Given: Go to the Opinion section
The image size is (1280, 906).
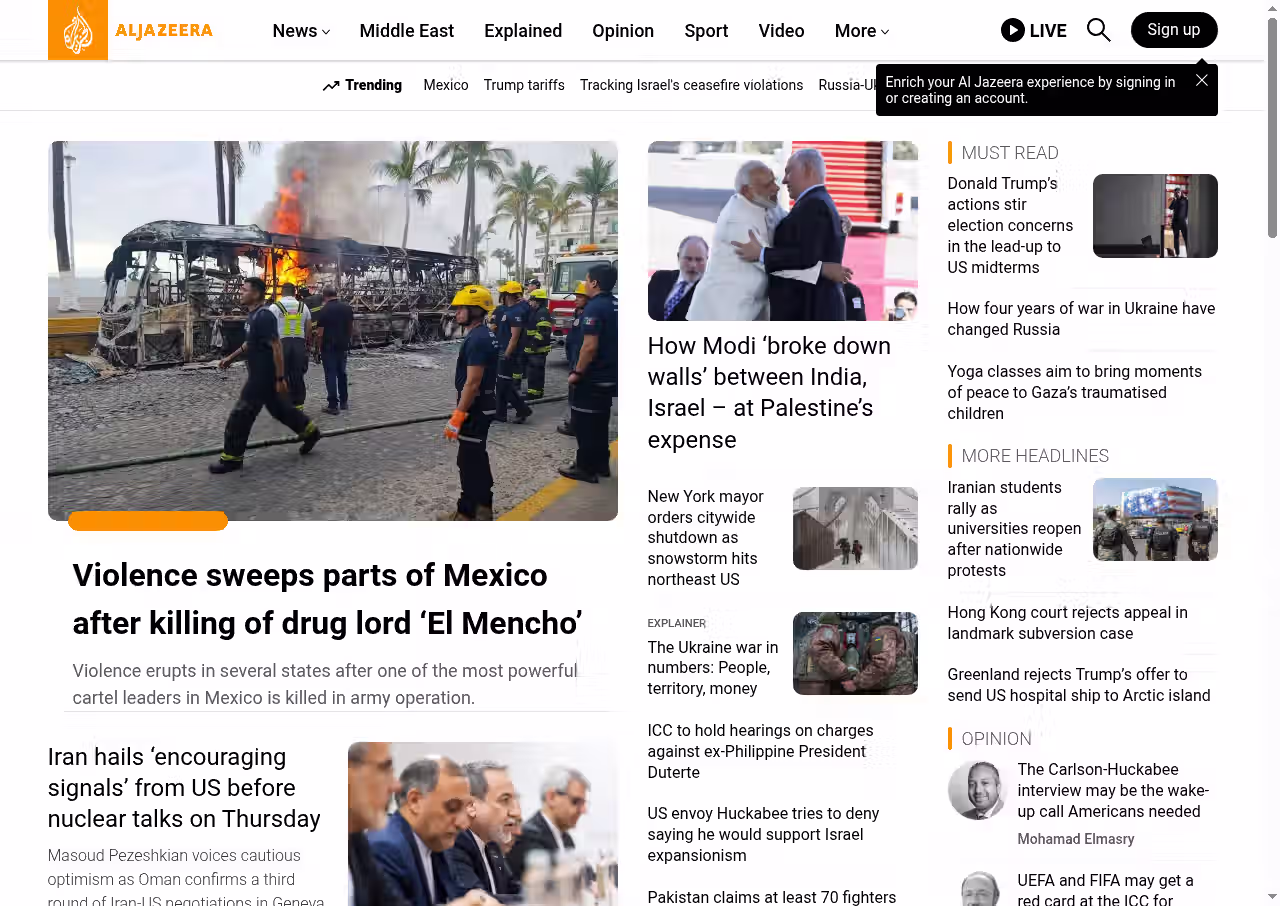Looking at the screenshot, I should (622, 31).
